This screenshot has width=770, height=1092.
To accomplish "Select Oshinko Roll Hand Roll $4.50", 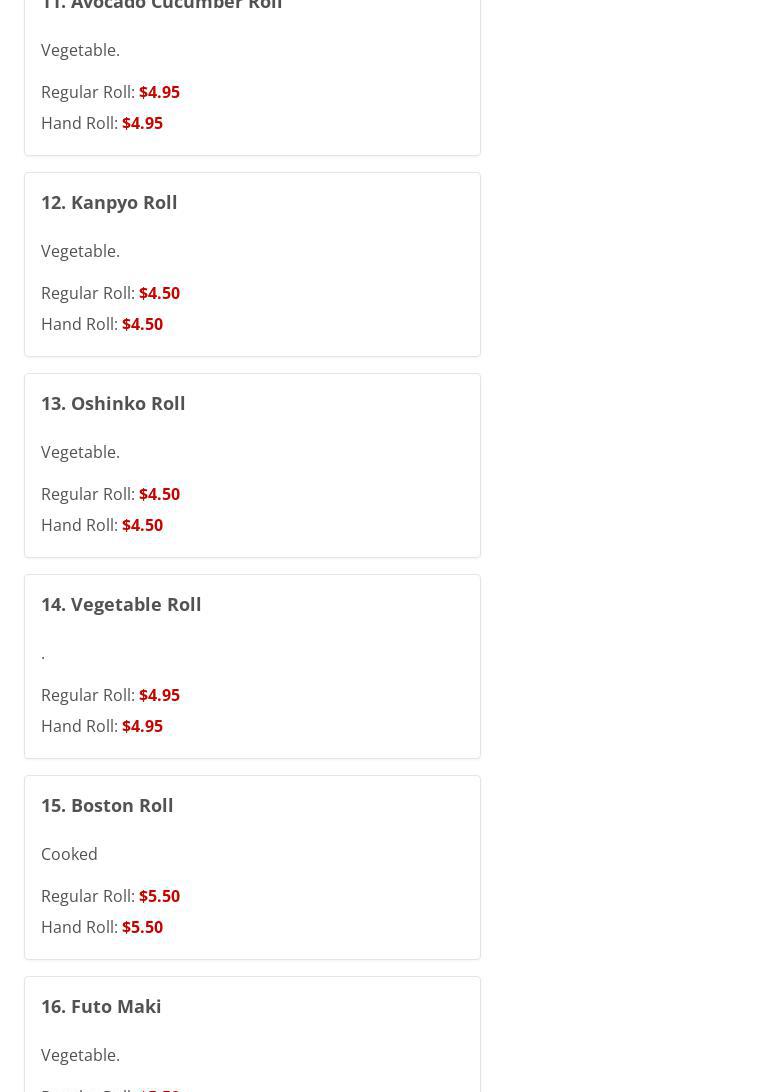I will coord(142,525).
